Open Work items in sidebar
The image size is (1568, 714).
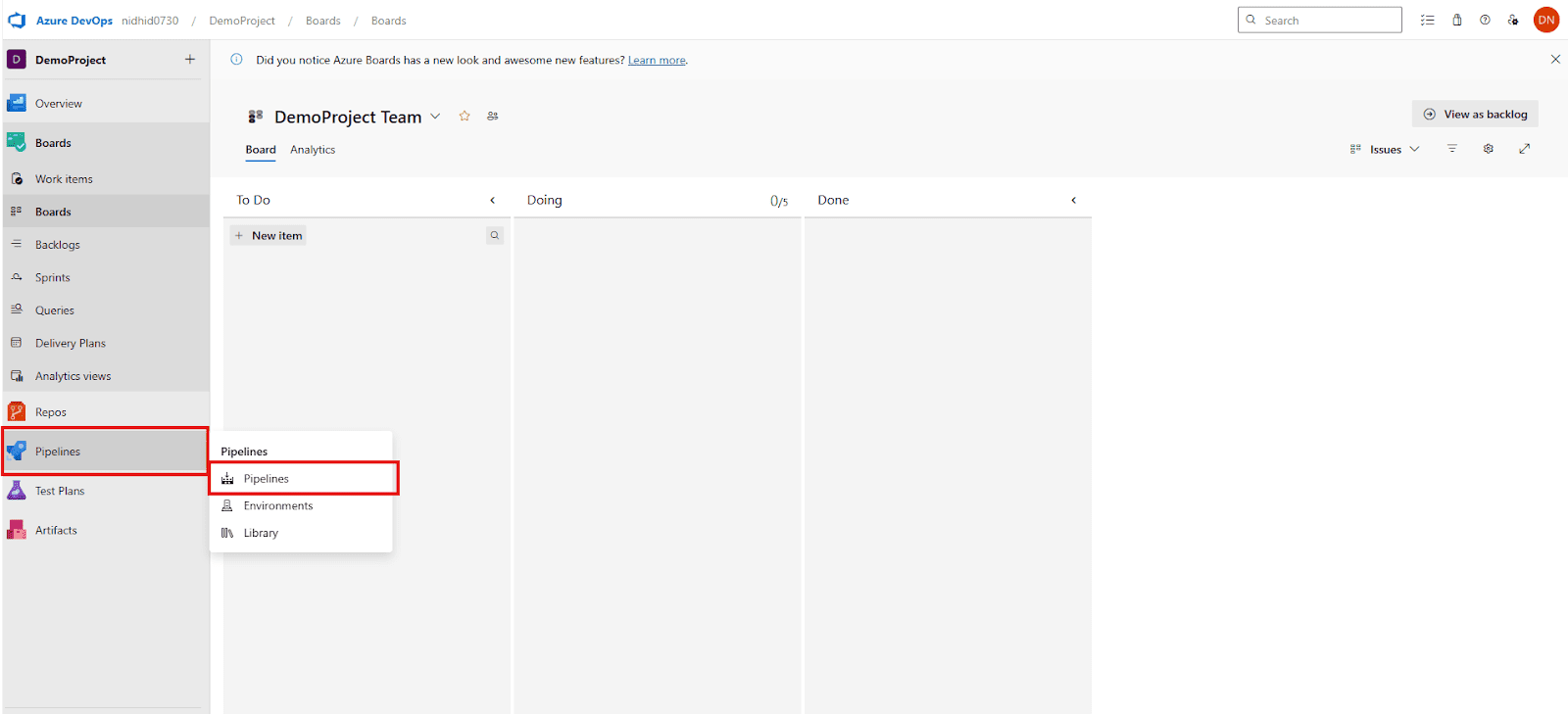tap(106, 179)
